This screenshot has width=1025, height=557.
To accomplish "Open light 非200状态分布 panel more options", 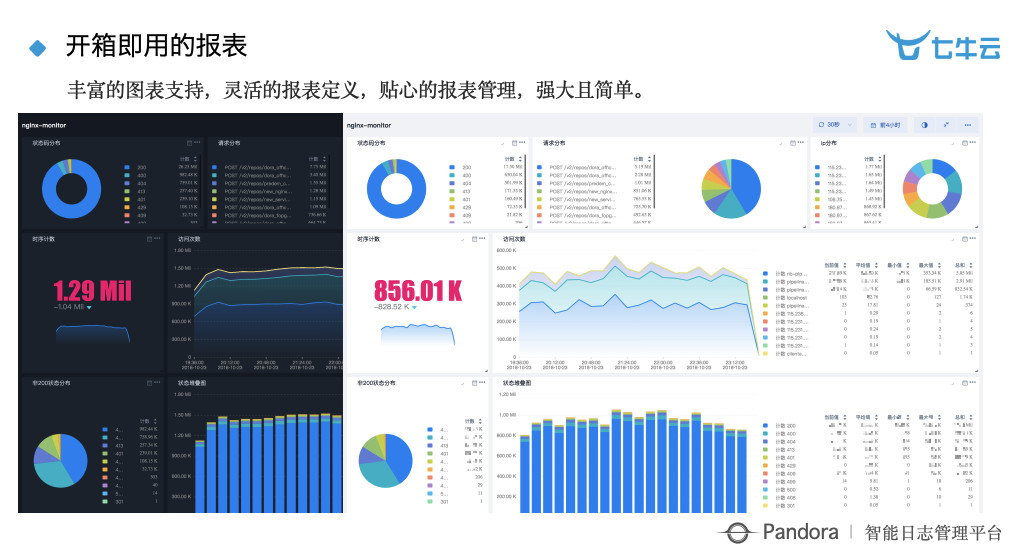I will click(482, 382).
